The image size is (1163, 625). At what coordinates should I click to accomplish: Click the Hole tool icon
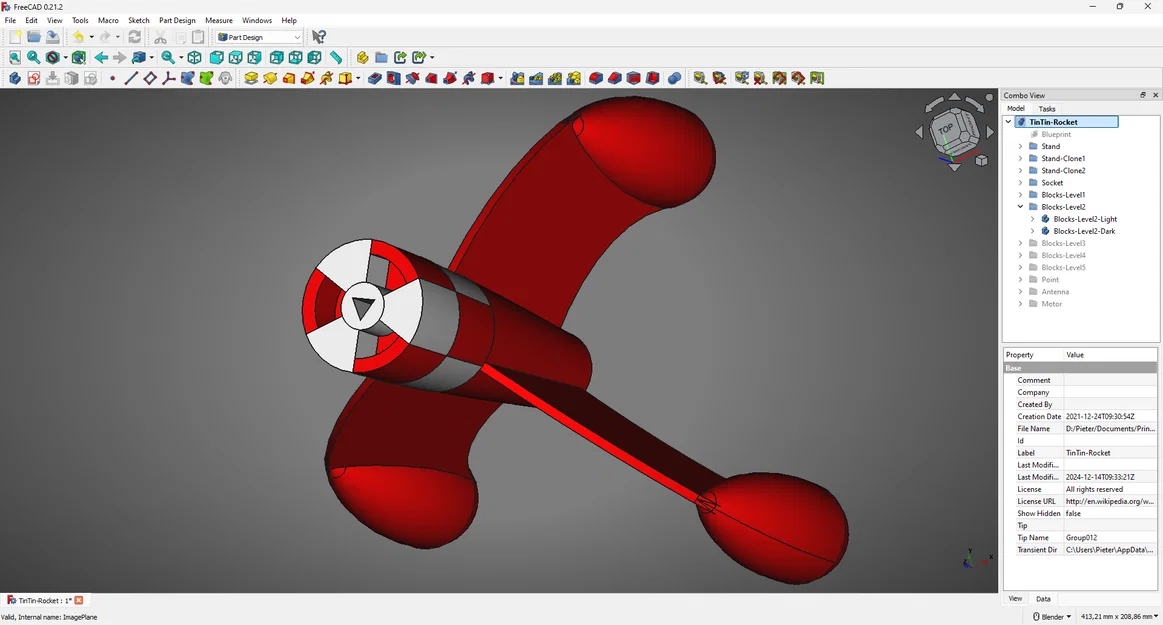point(393,78)
